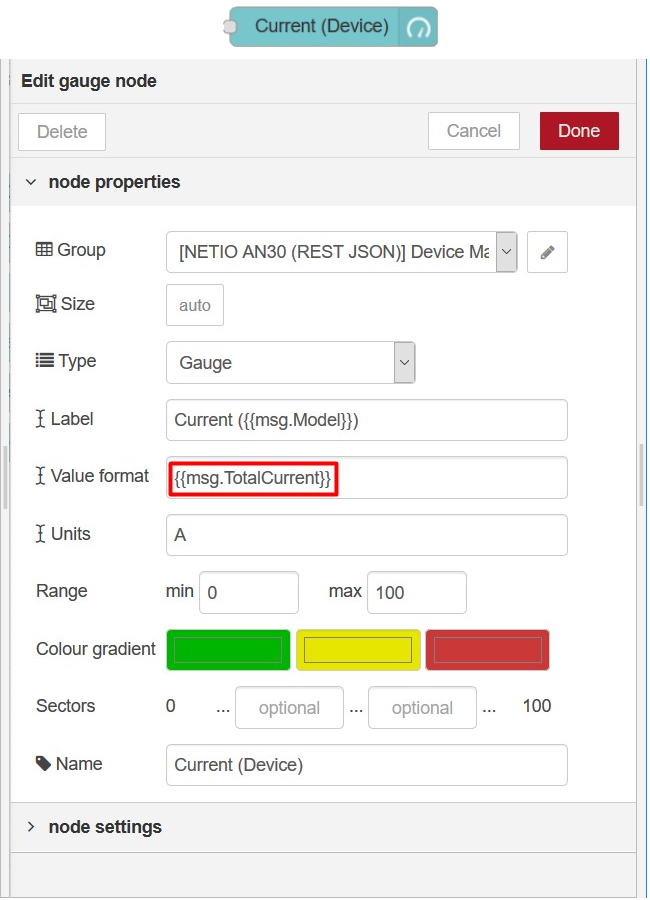The image size is (650, 900).
Task: Pick the red colour gradient swatch
Action: click(x=487, y=650)
